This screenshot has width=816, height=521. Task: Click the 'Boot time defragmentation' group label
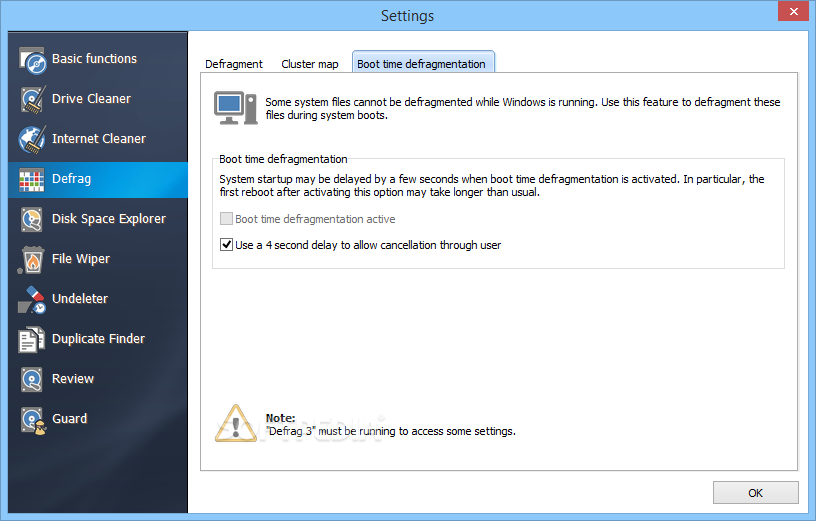pos(283,159)
